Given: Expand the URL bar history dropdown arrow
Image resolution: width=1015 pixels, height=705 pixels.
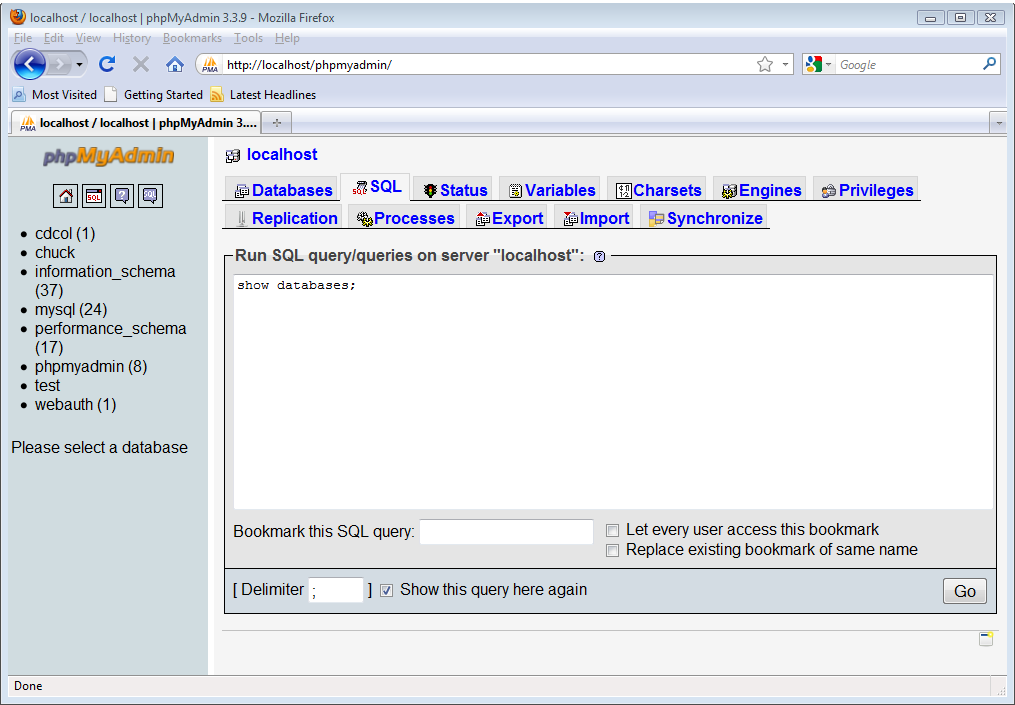Looking at the screenshot, I should coord(785,64).
